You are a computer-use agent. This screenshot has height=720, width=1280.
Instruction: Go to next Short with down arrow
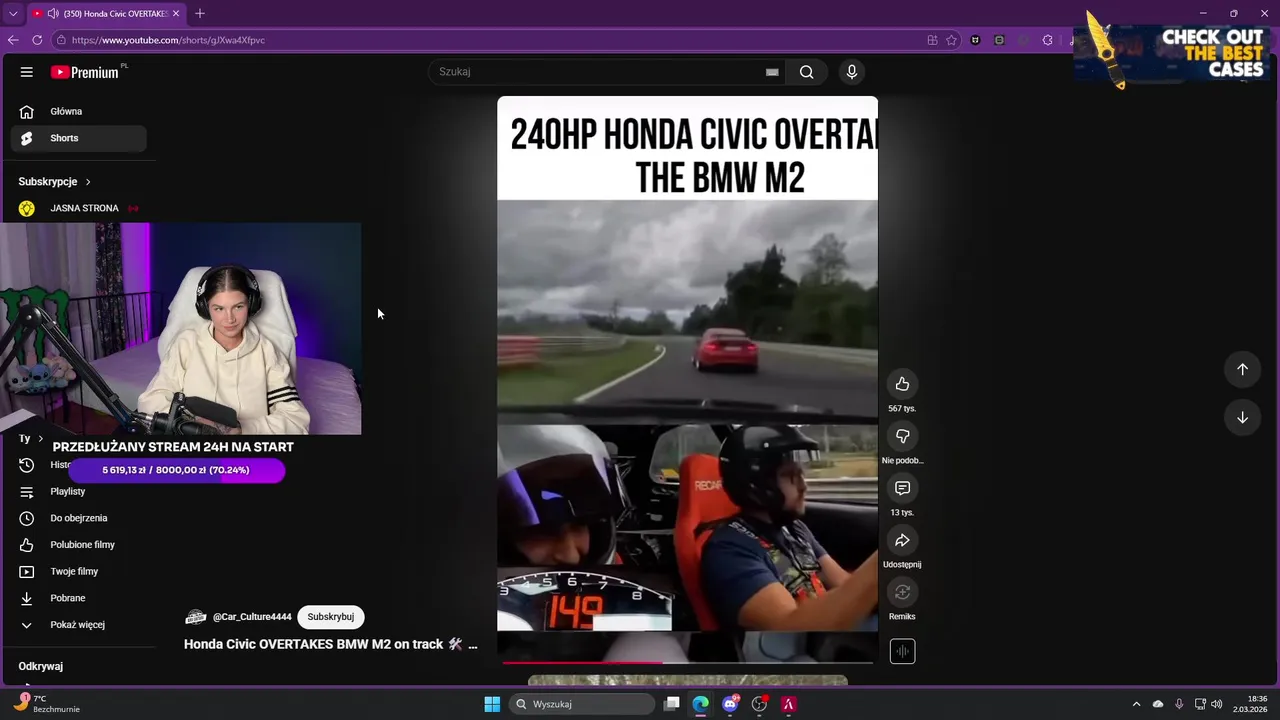pyautogui.click(x=1242, y=417)
